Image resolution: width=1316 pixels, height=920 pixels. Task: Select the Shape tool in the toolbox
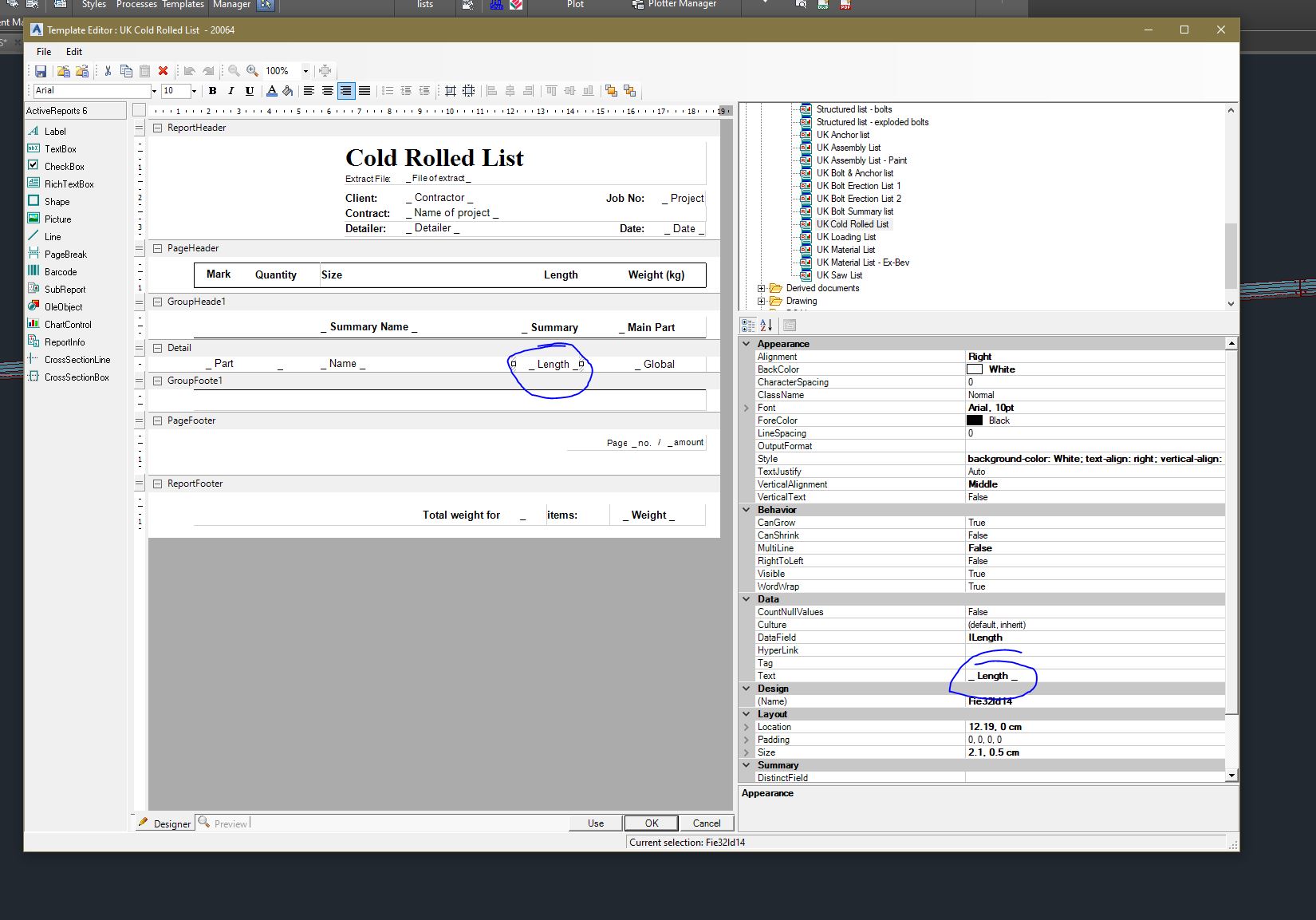pos(57,202)
